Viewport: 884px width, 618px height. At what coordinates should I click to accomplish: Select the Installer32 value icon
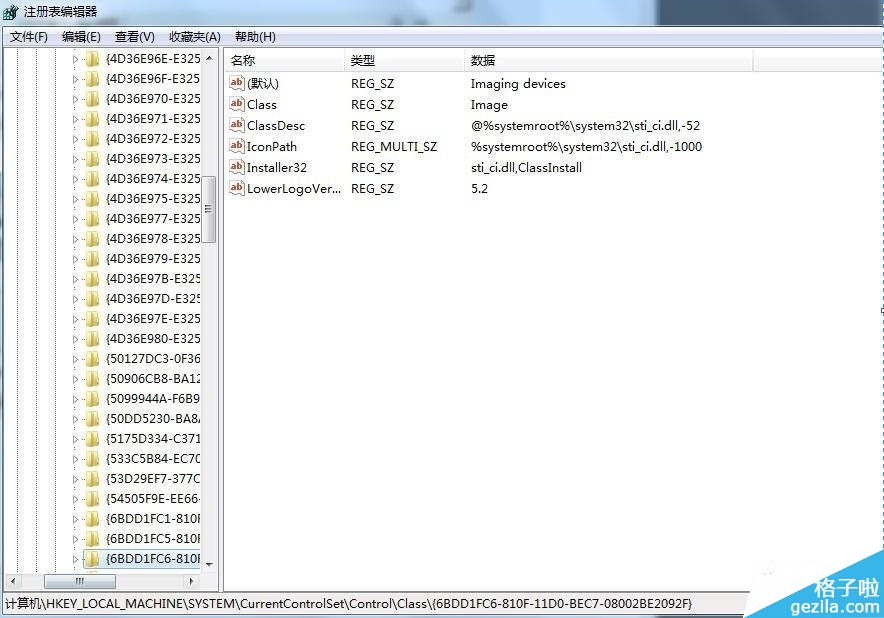(237, 168)
